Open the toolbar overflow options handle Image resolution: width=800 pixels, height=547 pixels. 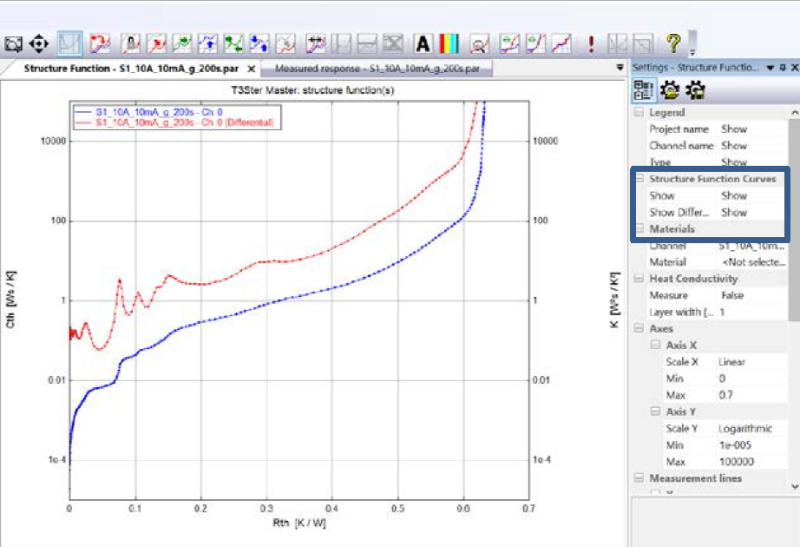point(692,44)
